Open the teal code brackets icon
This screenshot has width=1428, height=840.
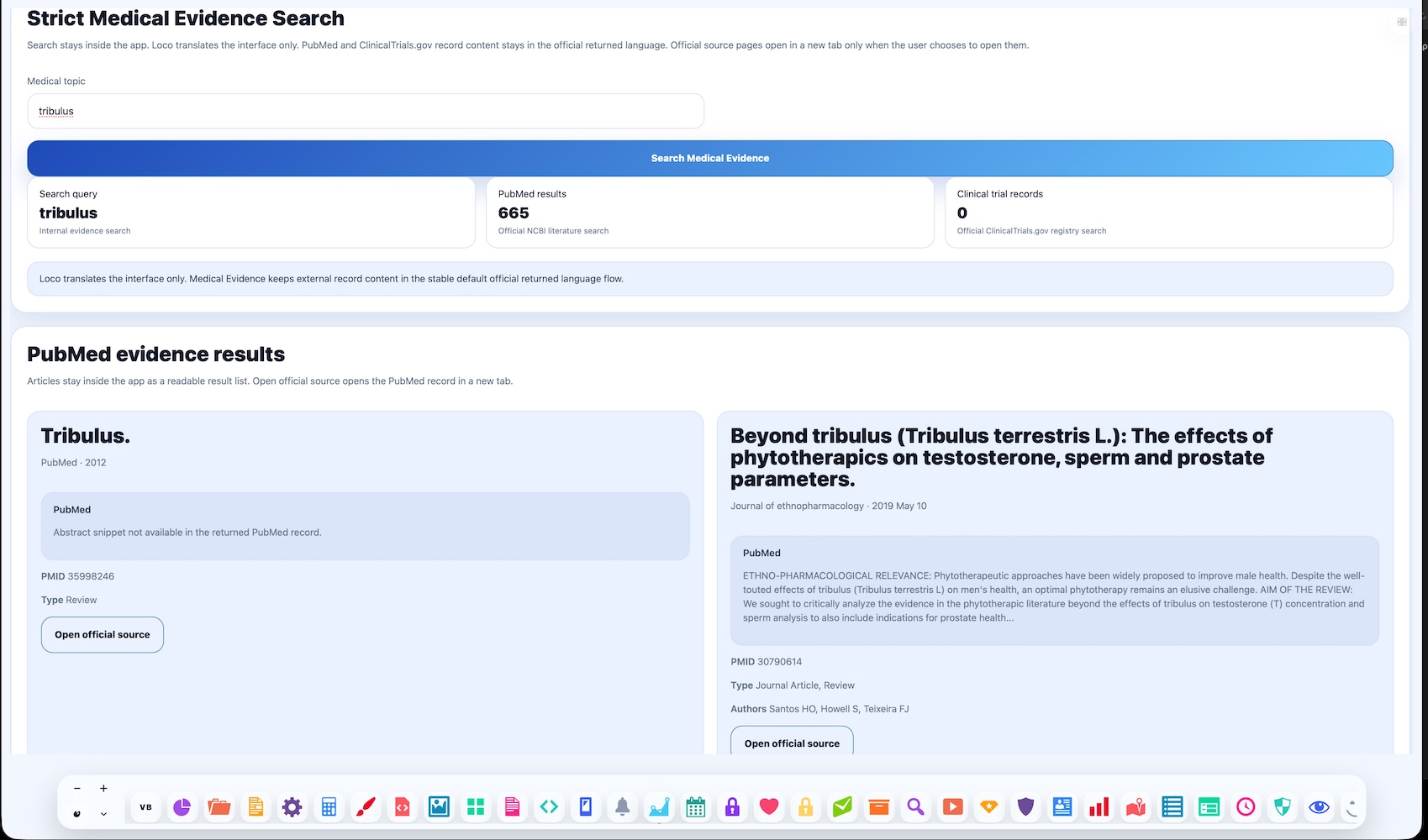pos(549,807)
